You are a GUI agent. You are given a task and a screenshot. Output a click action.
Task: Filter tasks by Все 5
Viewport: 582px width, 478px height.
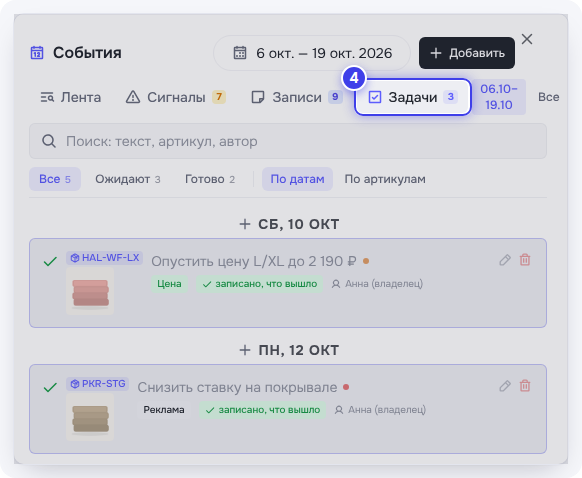55,179
